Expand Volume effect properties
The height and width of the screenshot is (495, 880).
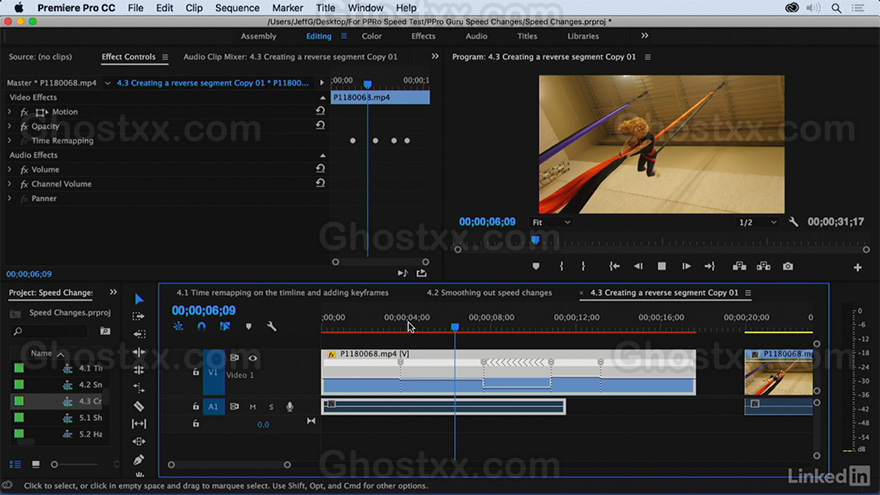pos(9,169)
